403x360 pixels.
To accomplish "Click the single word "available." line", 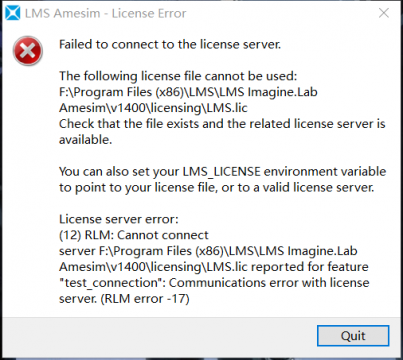I will click(86, 140).
